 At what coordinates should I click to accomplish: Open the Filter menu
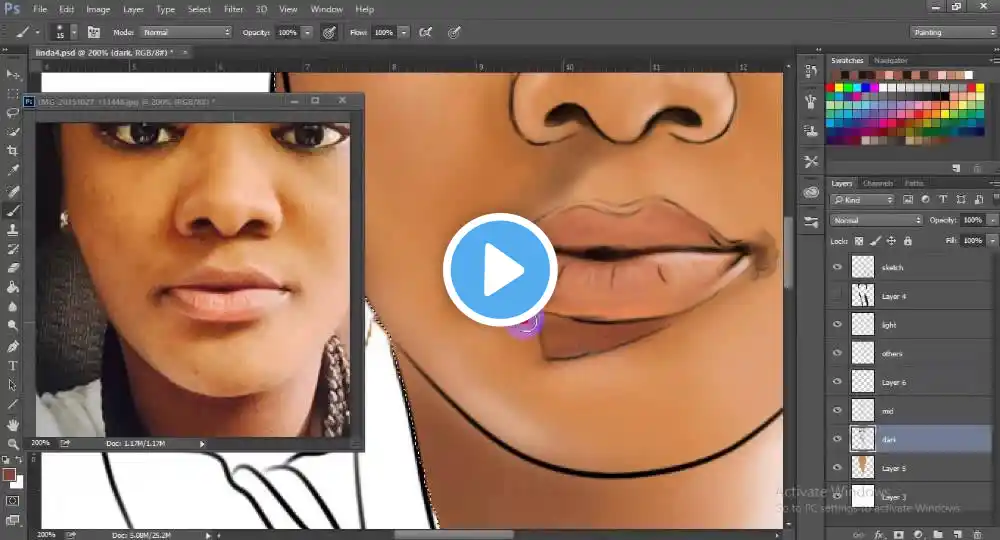233,9
